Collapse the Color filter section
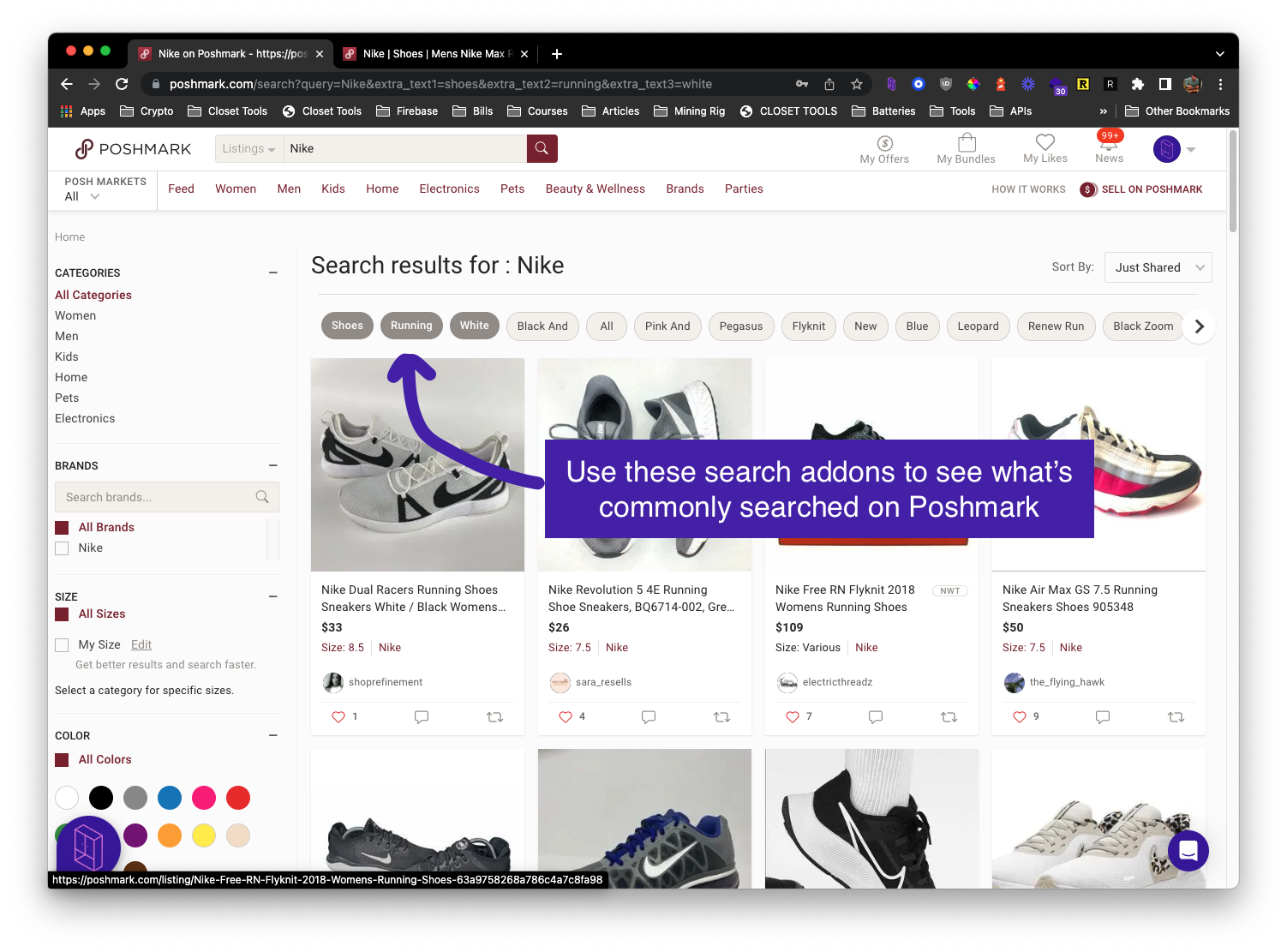The height and width of the screenshot is (952, 1287). coord(273,736)
